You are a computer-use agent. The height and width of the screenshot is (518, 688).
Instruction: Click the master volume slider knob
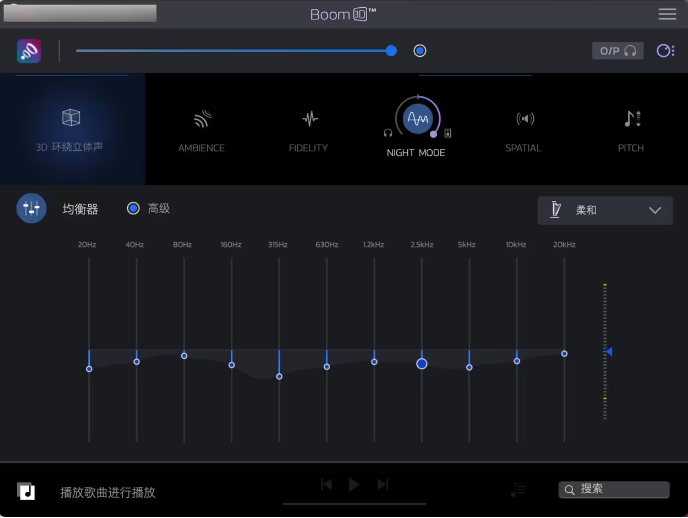coord(391,51)
